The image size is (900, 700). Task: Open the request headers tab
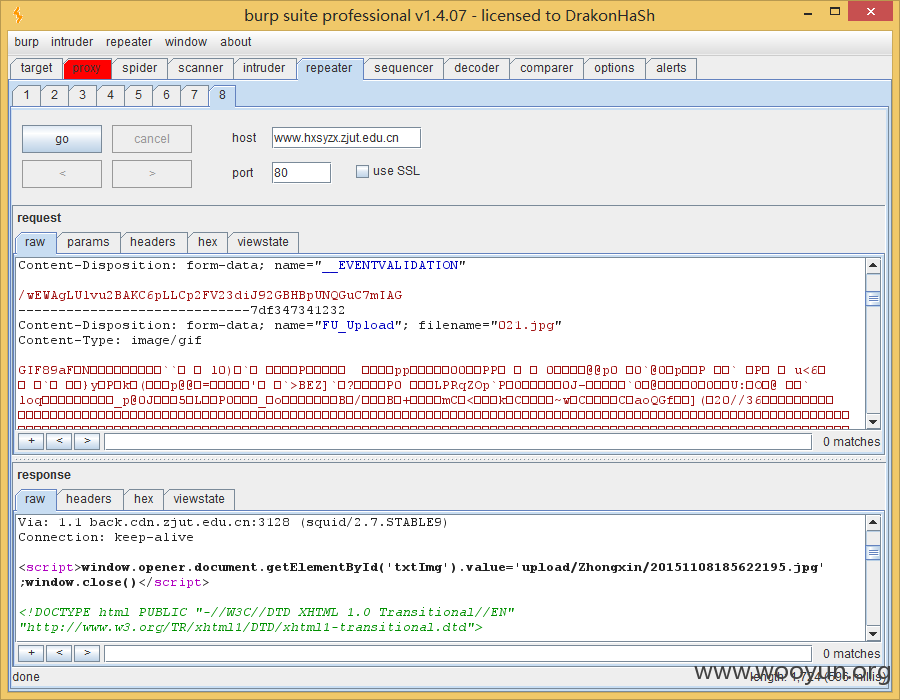[x=152, y=242]
